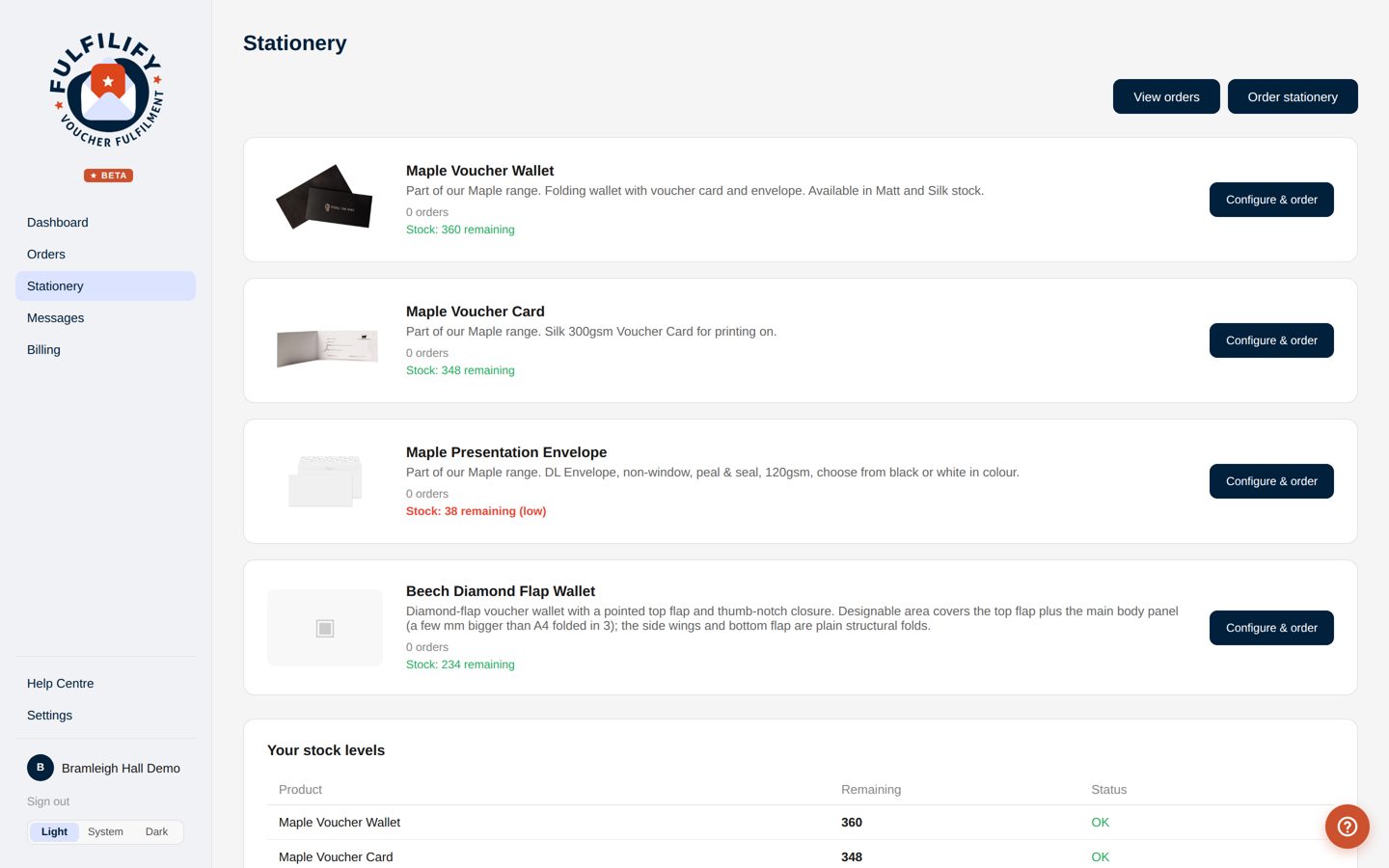The width and height of the screenshot is (1389, 868).
Task: Configure & order Maple Voucher Card
Action: [1271, 340]
